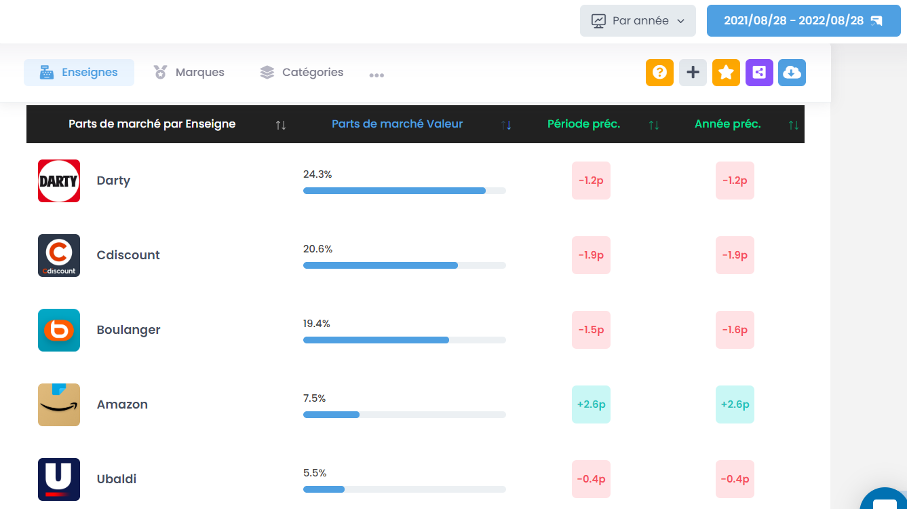Toggle sort arrows for Période préc. column
Image resolution: width=908 pixels, height=510 pixels.
(653, 125)
